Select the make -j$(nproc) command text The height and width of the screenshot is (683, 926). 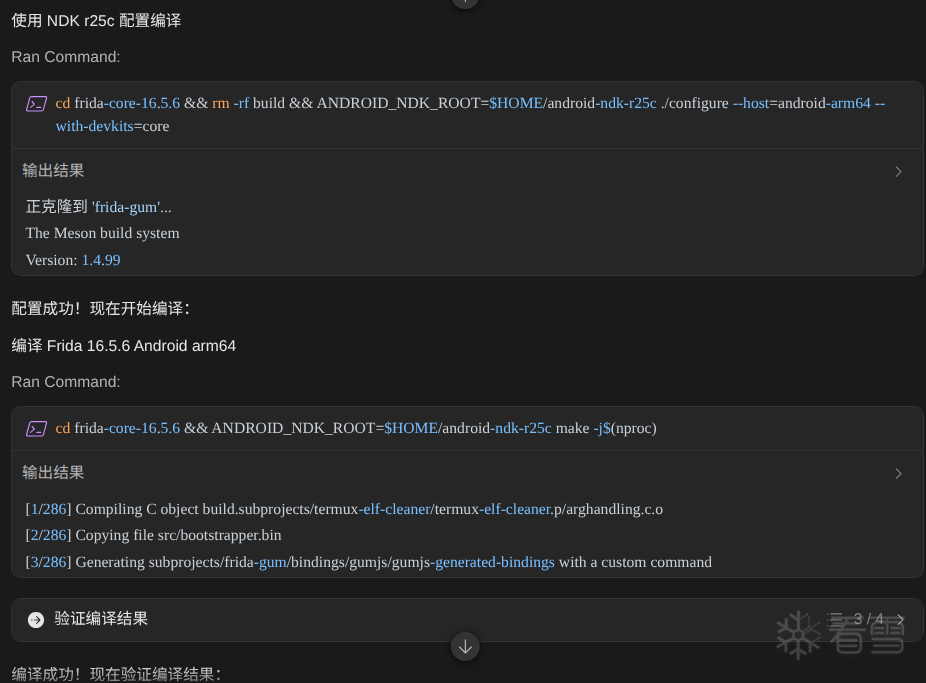click(x=356, y=428)
